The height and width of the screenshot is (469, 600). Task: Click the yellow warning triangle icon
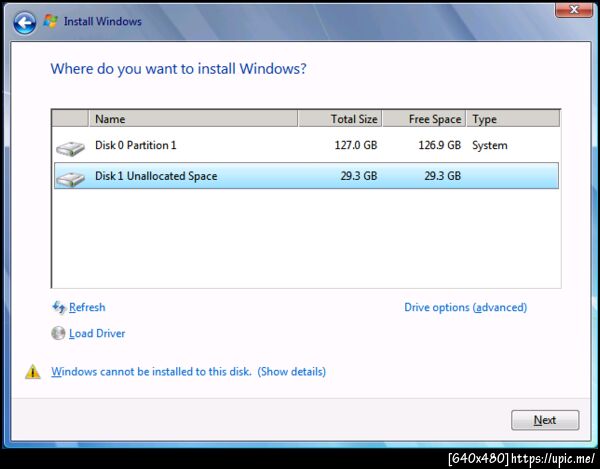(33, 371)
